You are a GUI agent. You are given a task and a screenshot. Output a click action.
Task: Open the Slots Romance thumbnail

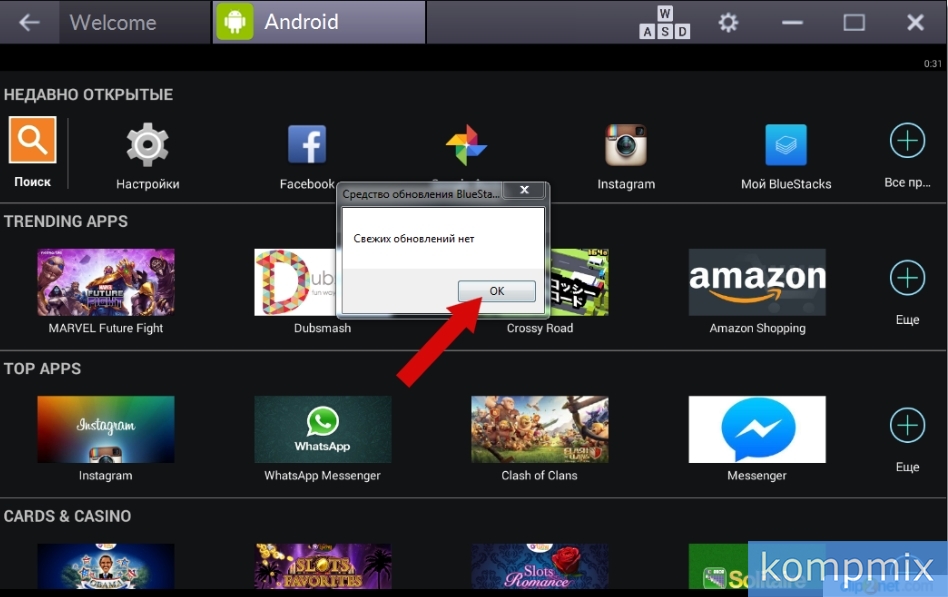click(540, 566)
